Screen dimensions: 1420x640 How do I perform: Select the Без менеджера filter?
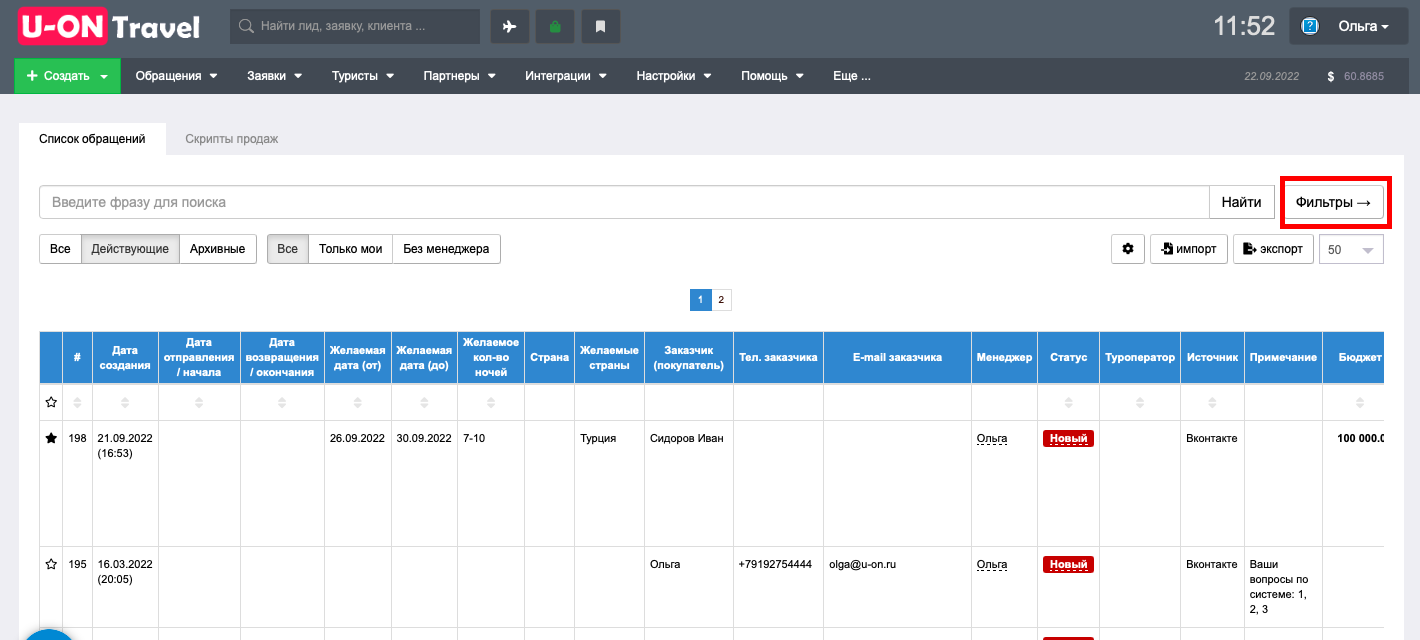(x=446, y=249)
